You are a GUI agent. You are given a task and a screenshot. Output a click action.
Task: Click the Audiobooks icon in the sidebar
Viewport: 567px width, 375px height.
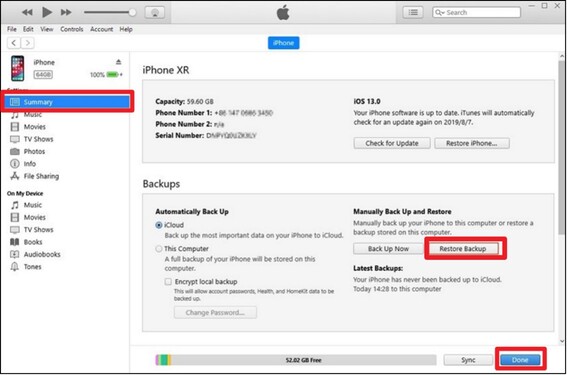click(x=14, y=254)
